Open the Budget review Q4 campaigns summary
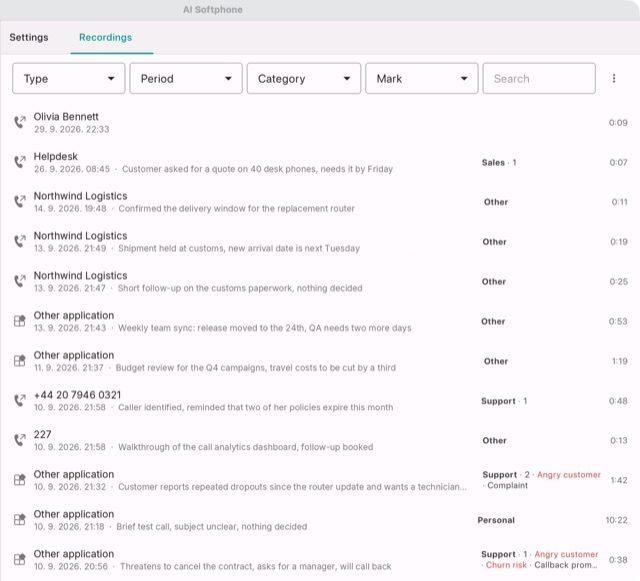The image size is (640, 581). (256, 367)
